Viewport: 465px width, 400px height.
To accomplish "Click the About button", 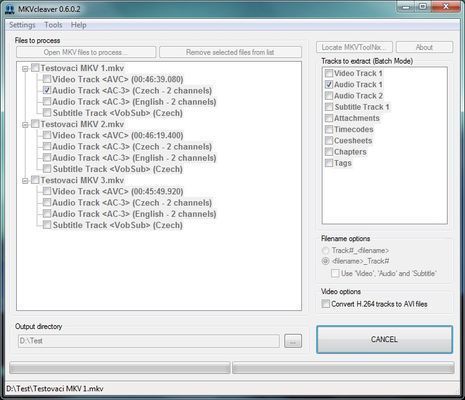I will 424,47.
